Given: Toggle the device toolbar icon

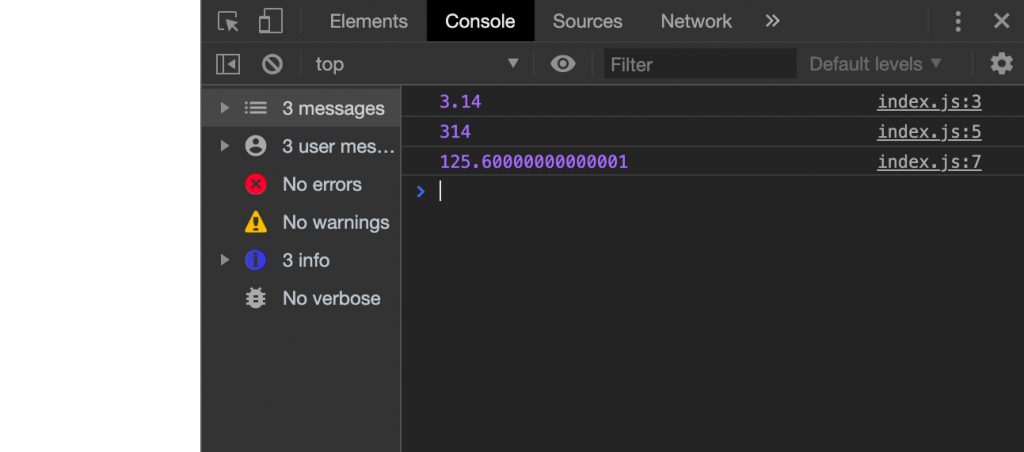Looking at the screenshot, I should pos(270,21).
